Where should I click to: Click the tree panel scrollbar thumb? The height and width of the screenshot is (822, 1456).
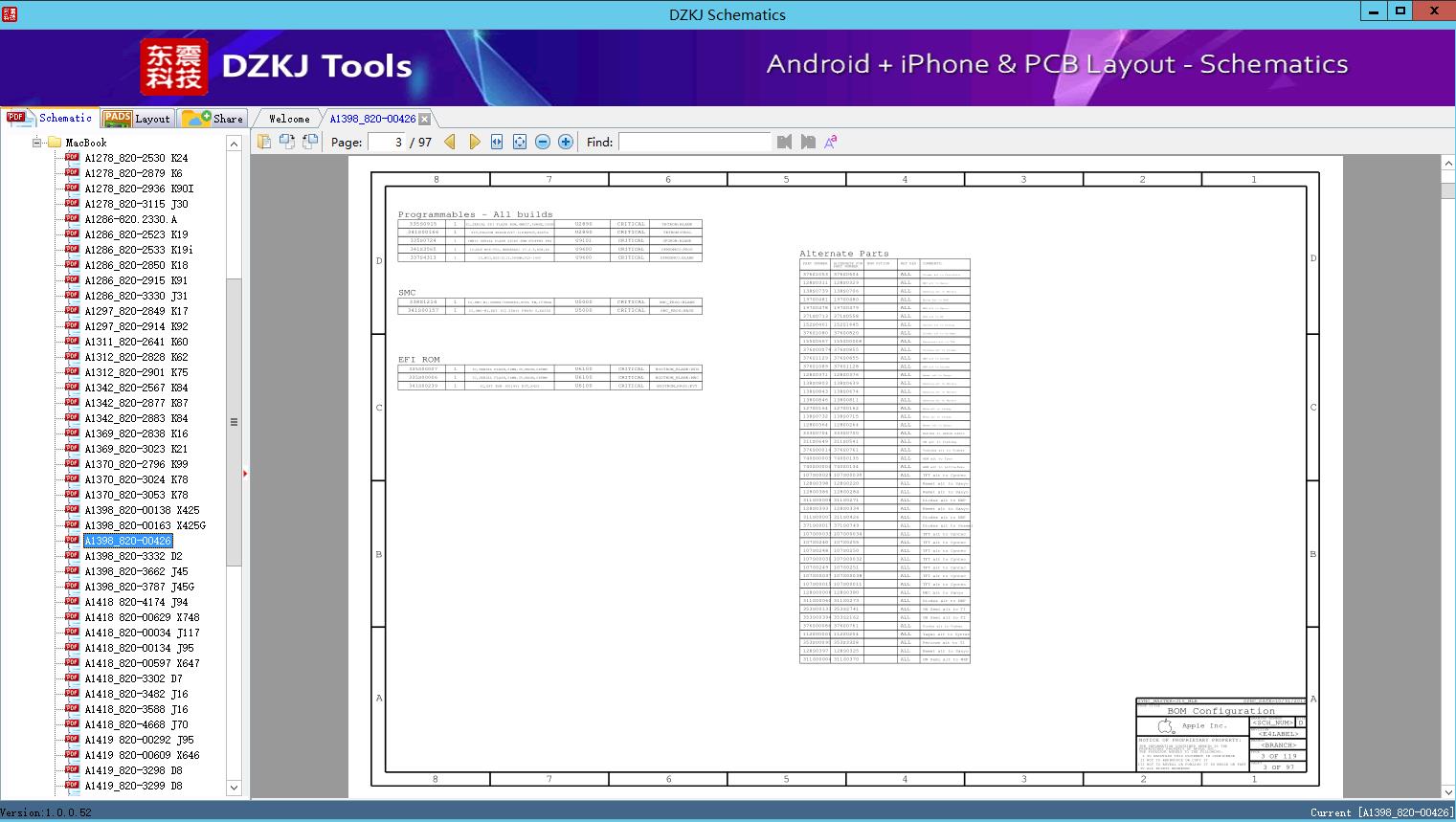pyautogui.click(x=234, y=421)
